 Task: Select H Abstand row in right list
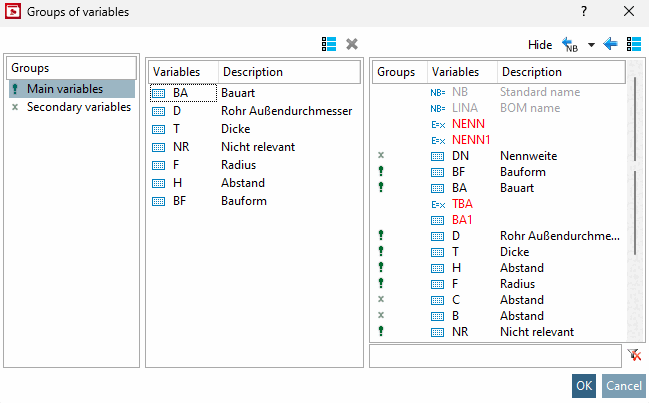(499, 268)
